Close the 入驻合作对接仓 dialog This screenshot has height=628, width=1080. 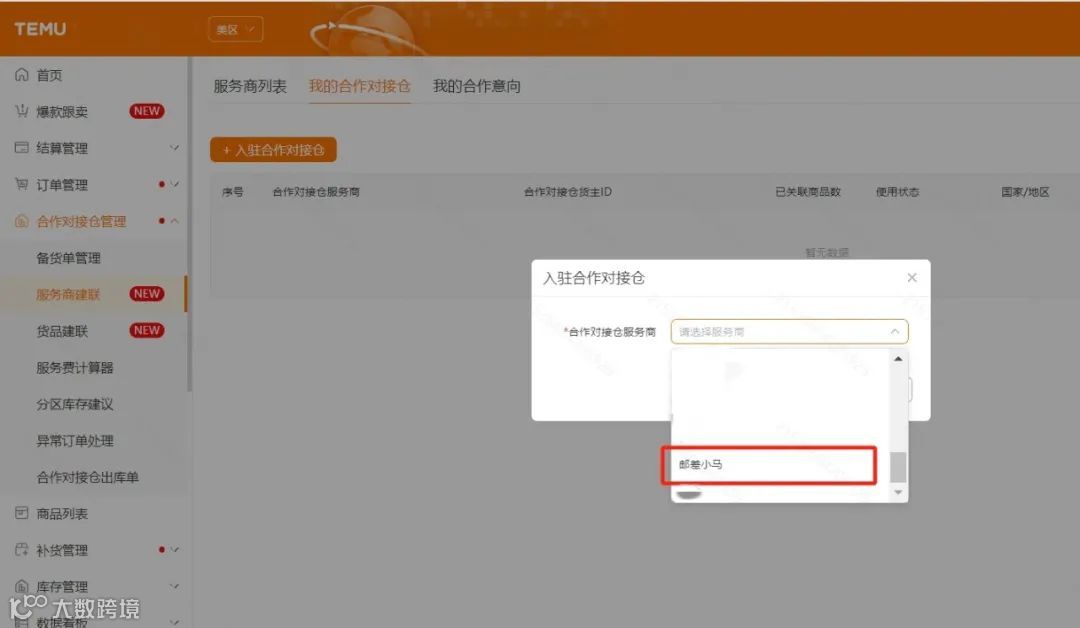point(912,278)
